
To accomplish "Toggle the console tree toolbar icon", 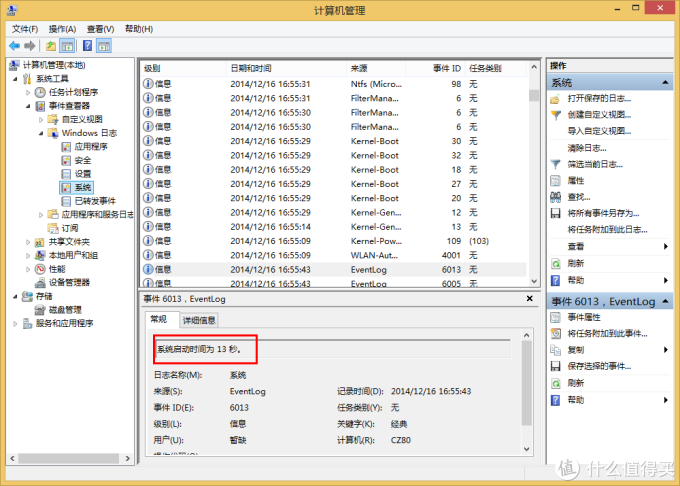I will [67, 46].
